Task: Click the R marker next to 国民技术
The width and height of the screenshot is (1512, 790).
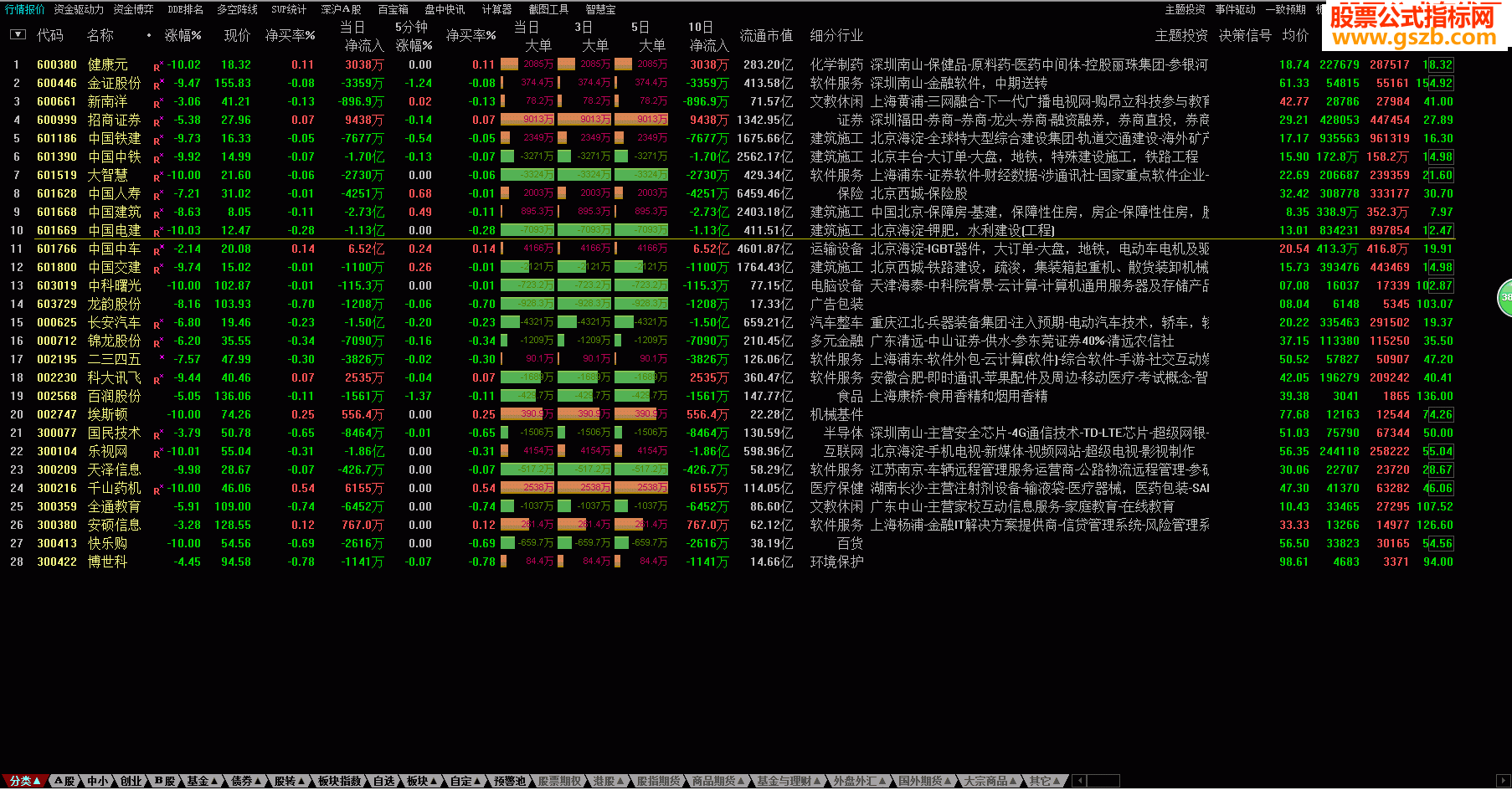Action: click(157, 434)
